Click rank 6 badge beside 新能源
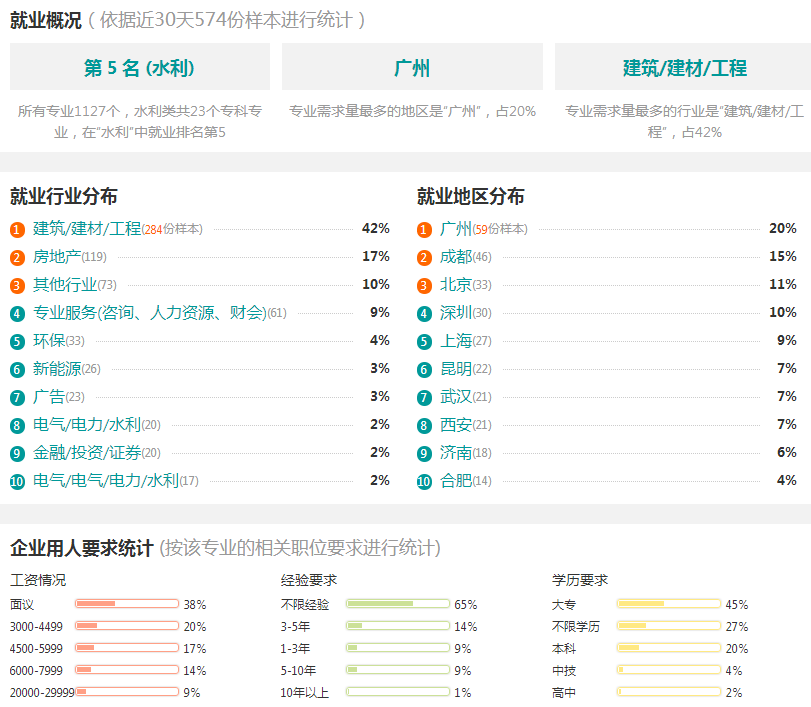Screen dimensions: 811x707 (17, 369)
